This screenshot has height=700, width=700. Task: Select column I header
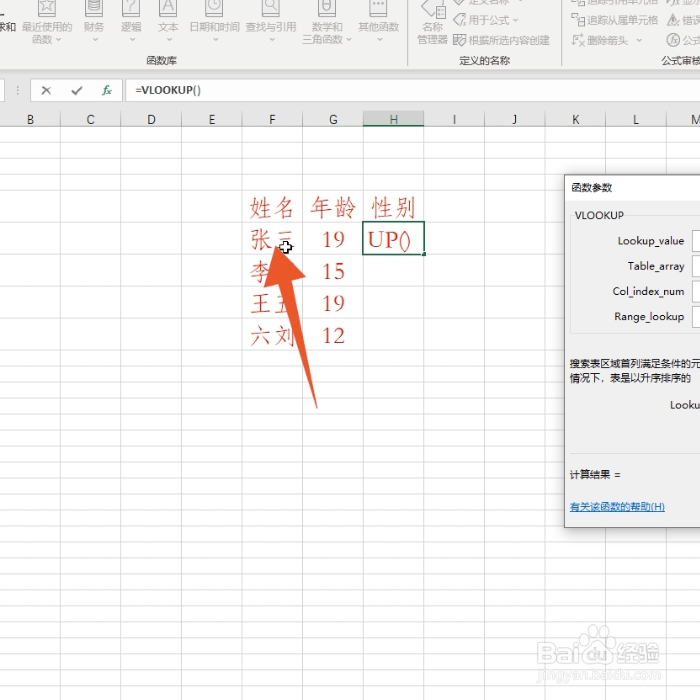pos(454,120)
